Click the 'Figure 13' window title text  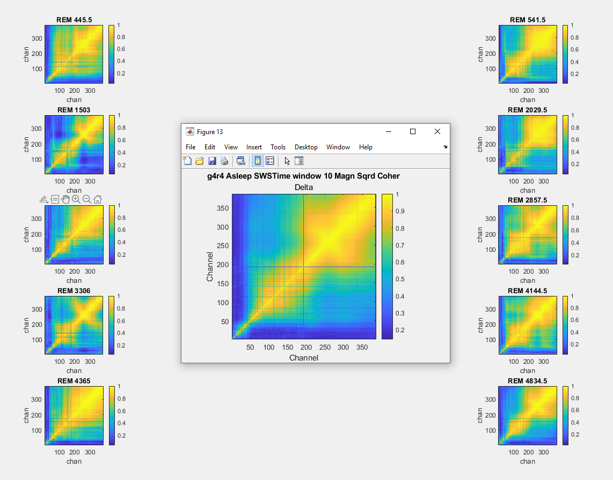tap(210, 132)
